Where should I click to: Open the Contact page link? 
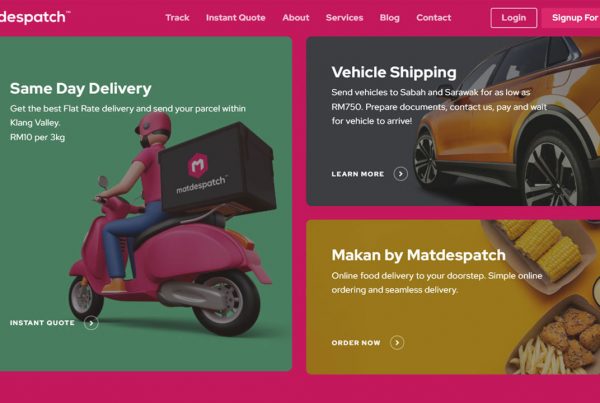[434, 18]
